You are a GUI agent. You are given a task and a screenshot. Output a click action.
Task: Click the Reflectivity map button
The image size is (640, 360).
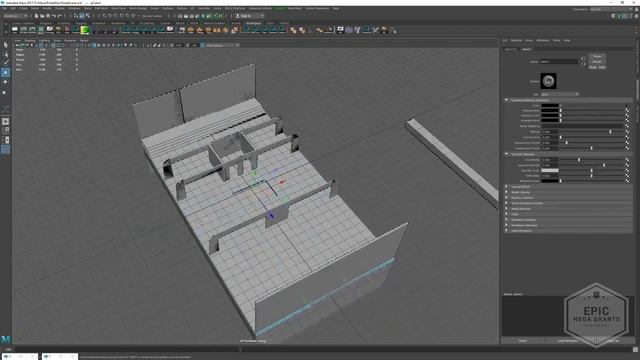627,176
